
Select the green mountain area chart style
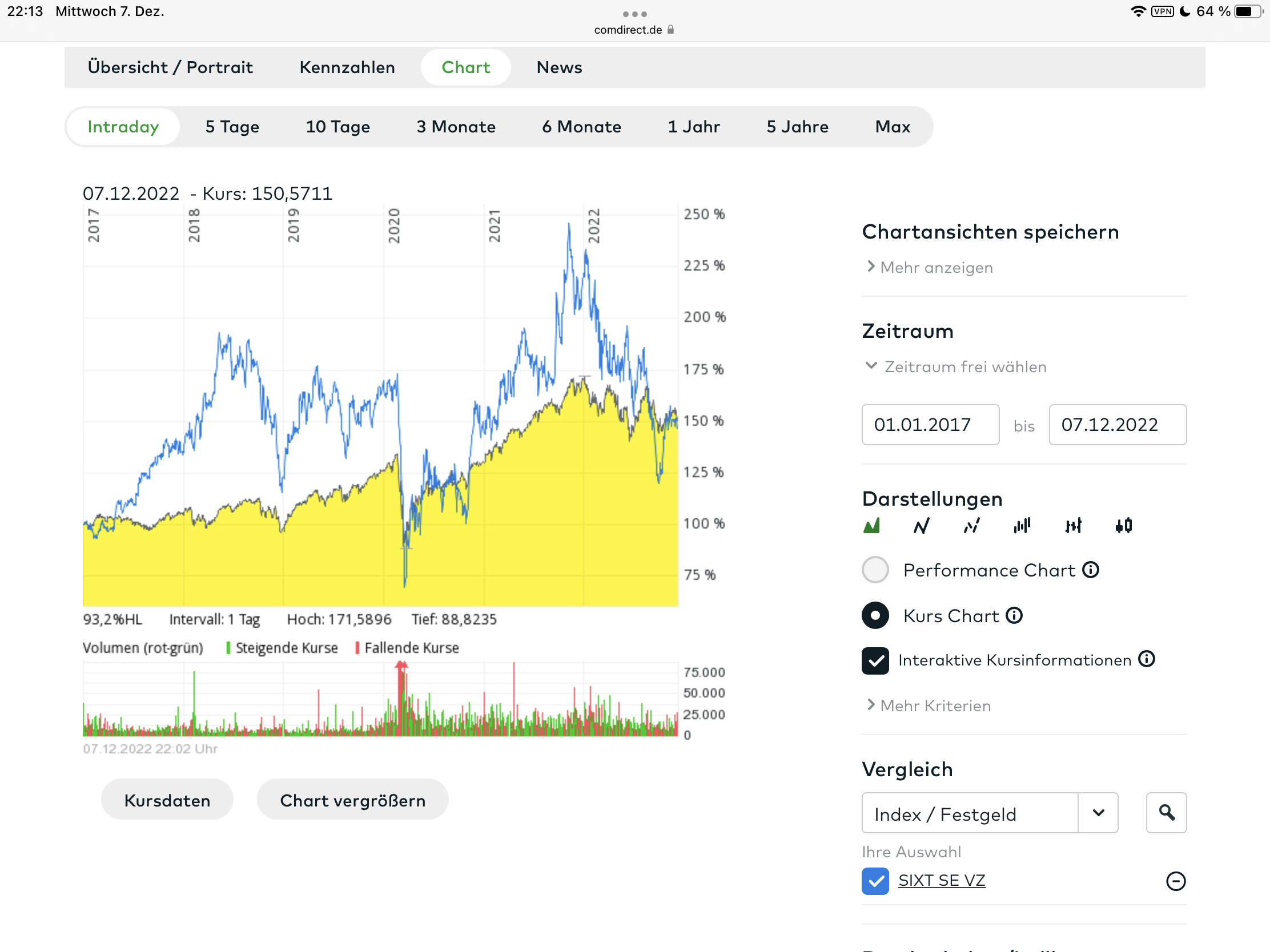(x=871, y=526)
